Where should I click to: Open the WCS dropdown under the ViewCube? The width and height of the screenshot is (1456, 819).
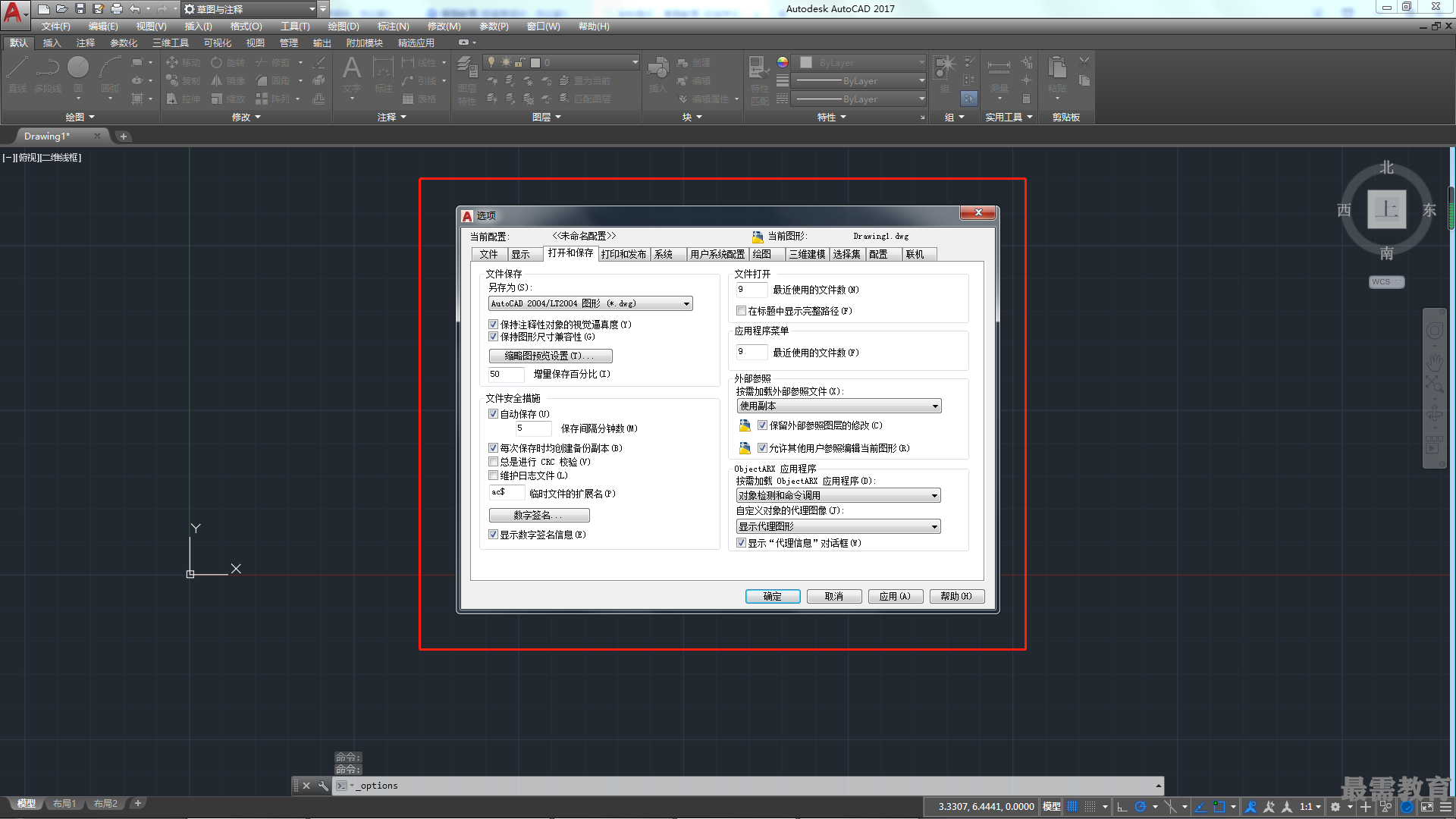tap(1386, 282)
